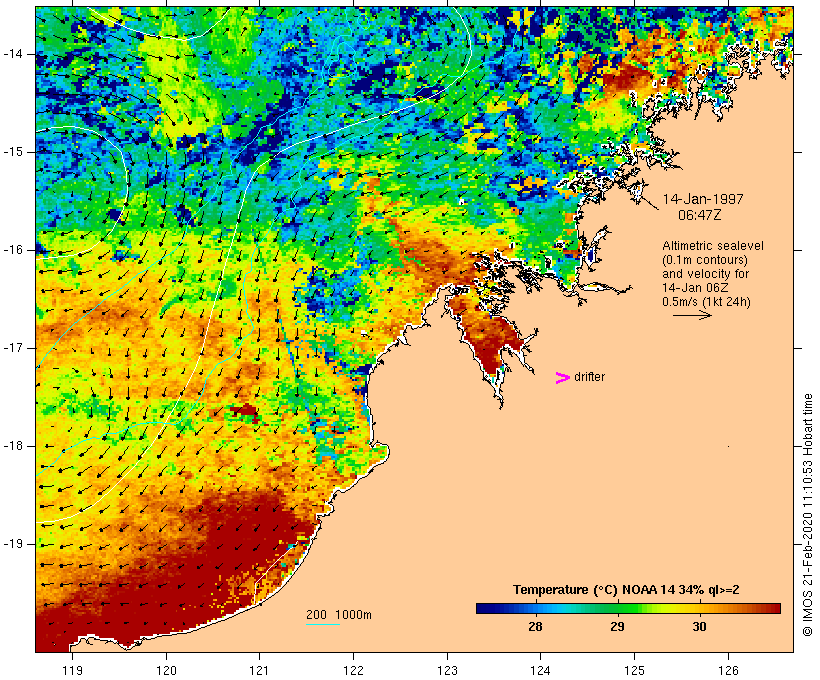Click the longitude axis label '126'
The height and width of the screenshot is (680, 820).
point(728,670)
